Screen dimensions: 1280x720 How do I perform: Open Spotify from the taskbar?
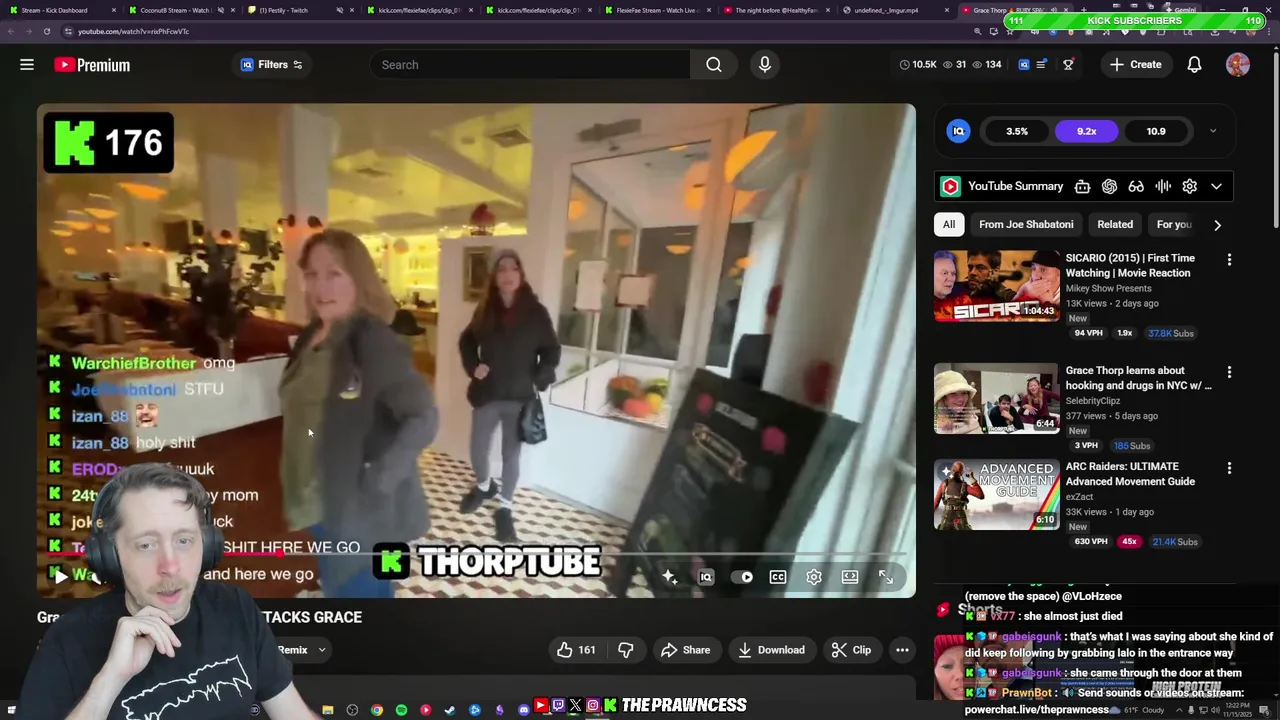[401, 710]
